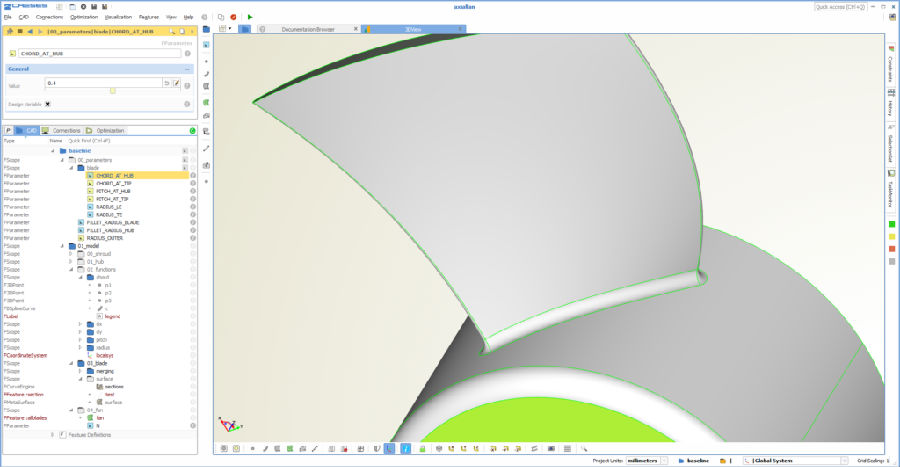900x467 pixels.
Task: Click the P tab button in the tree panel
Action: pyautogui.click(x=9, y=131)
